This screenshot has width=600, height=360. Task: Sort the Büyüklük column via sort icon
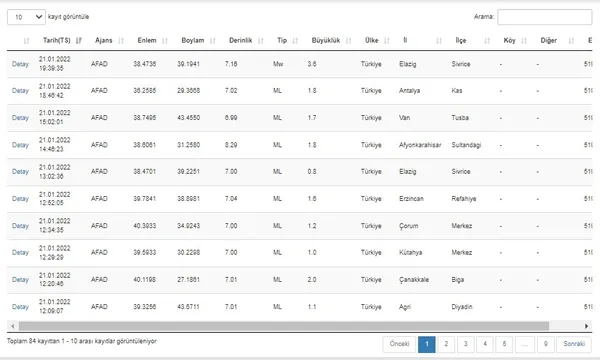(x=349, y=41)
